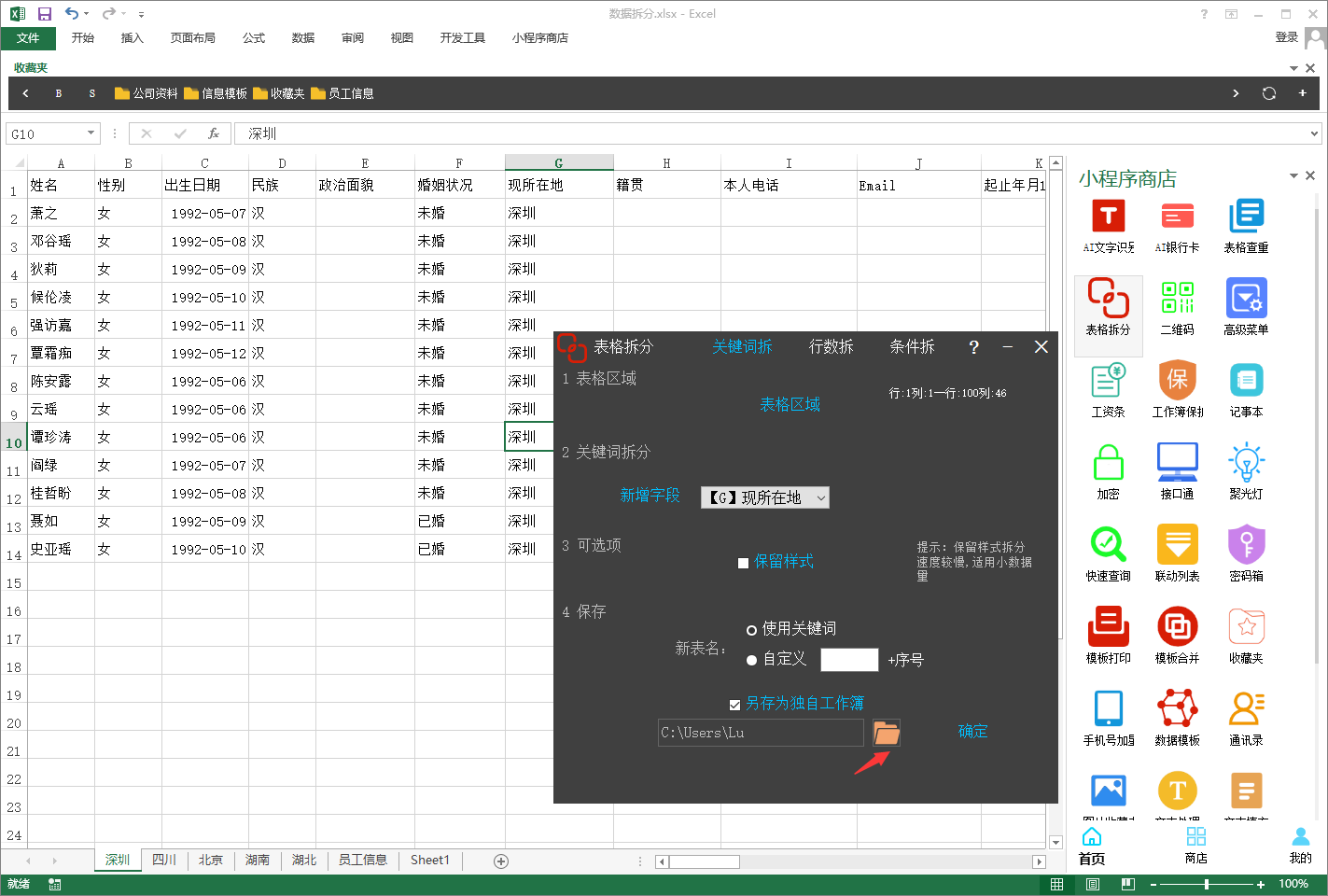Open the 快速查询 search tool

(x=1109, y=554)
